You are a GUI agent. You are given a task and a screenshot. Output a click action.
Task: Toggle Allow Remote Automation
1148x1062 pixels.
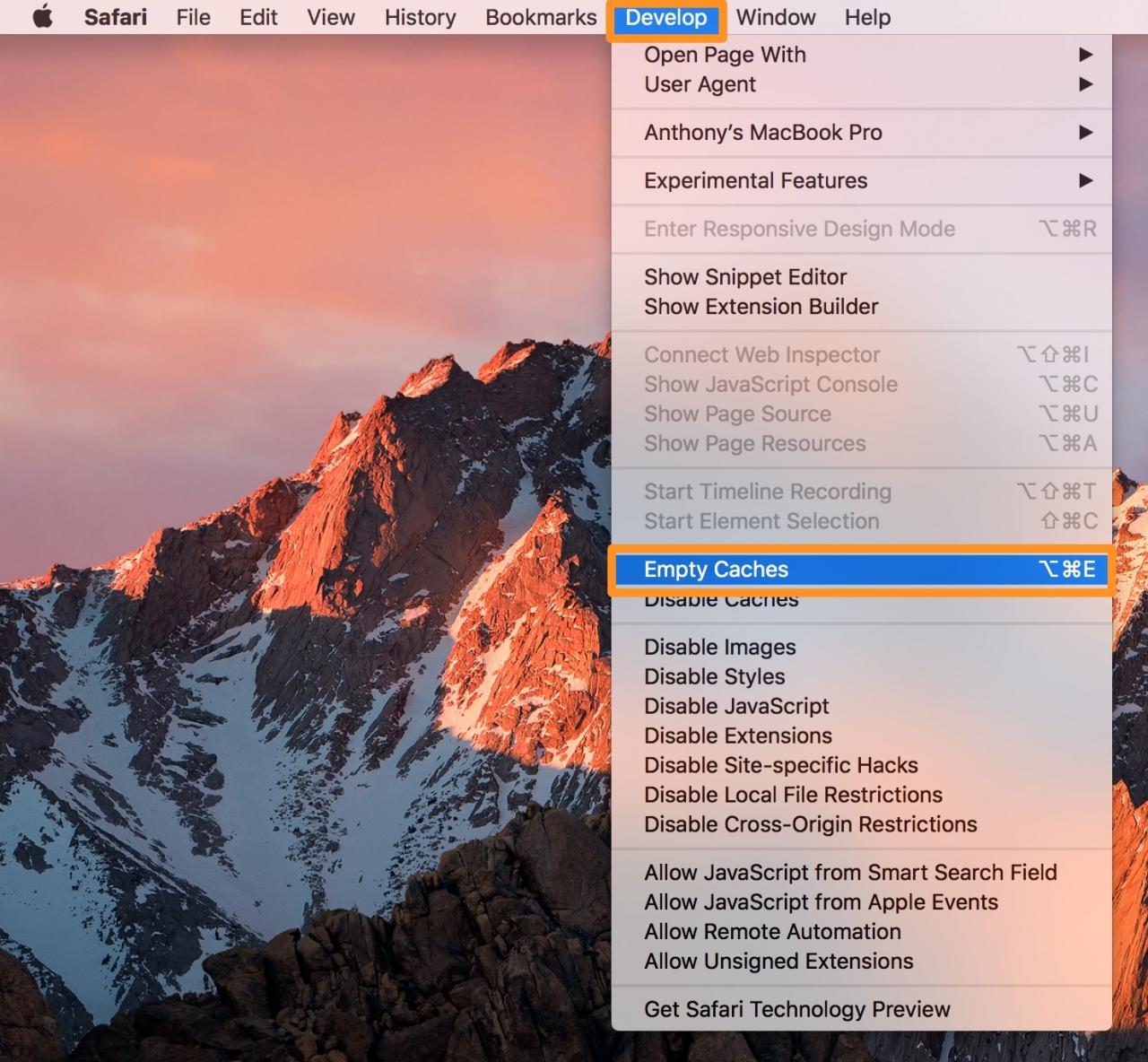click(771, 932)
